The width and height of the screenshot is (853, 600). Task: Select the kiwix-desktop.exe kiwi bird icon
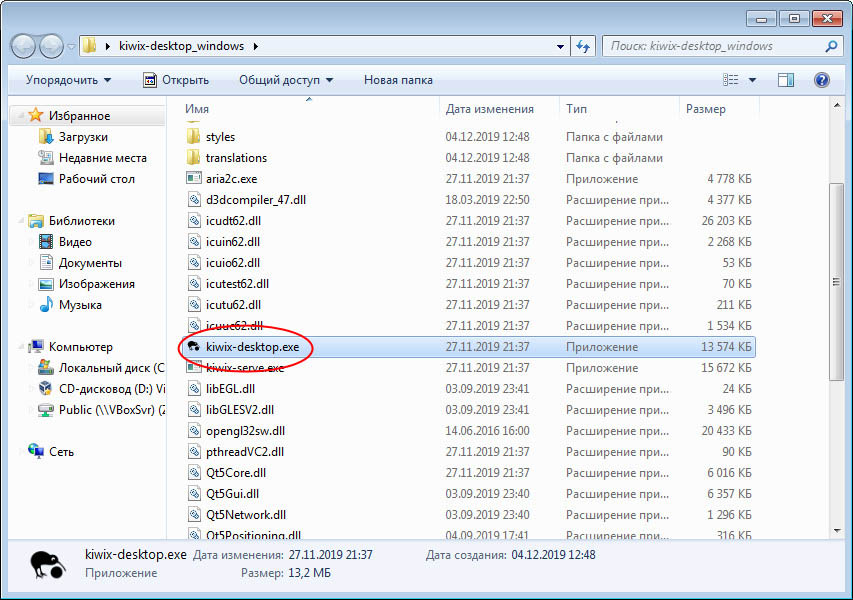194,346
